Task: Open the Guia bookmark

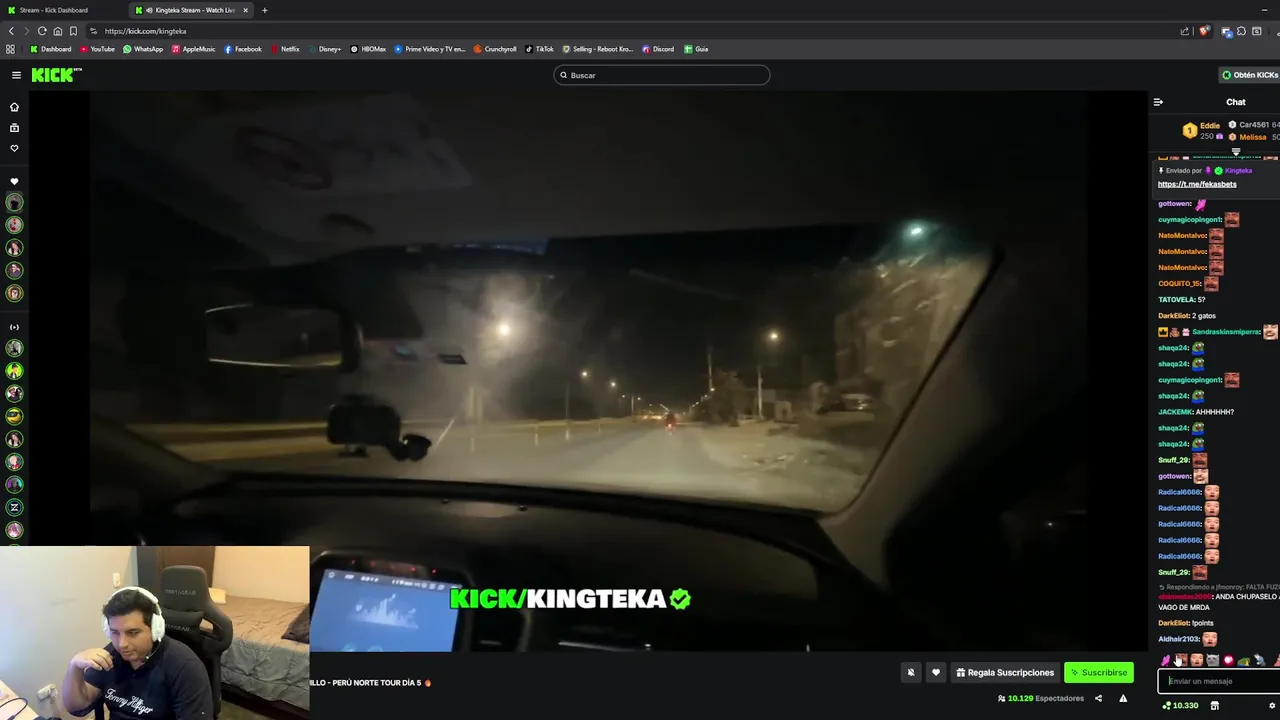Action: 696,49
